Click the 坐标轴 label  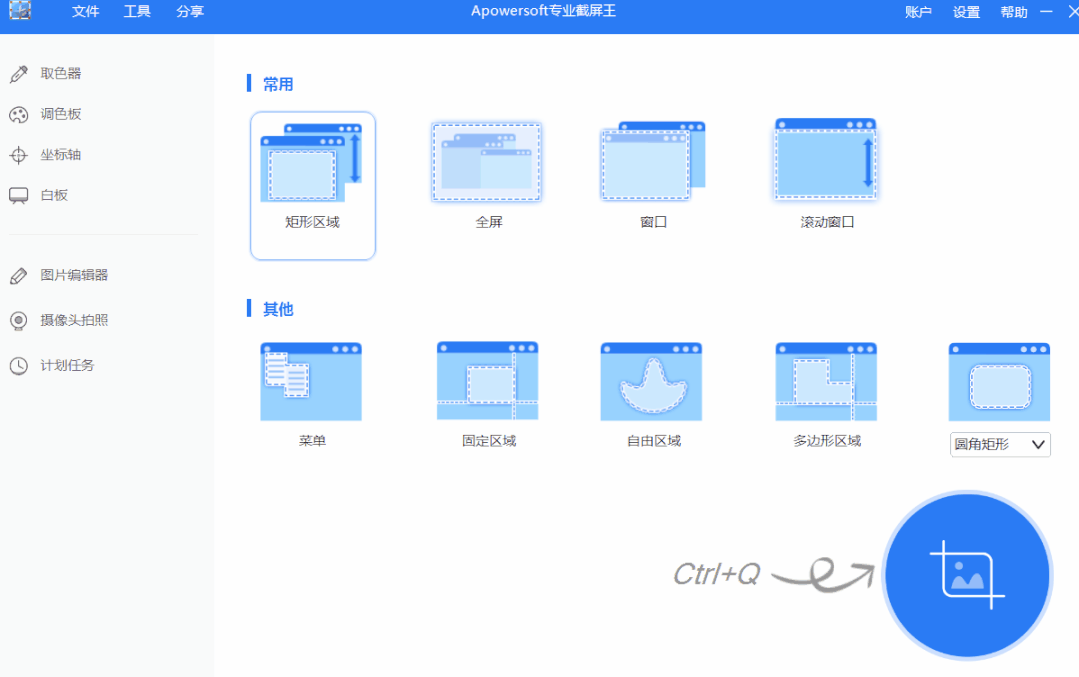(x=61, y=155)
